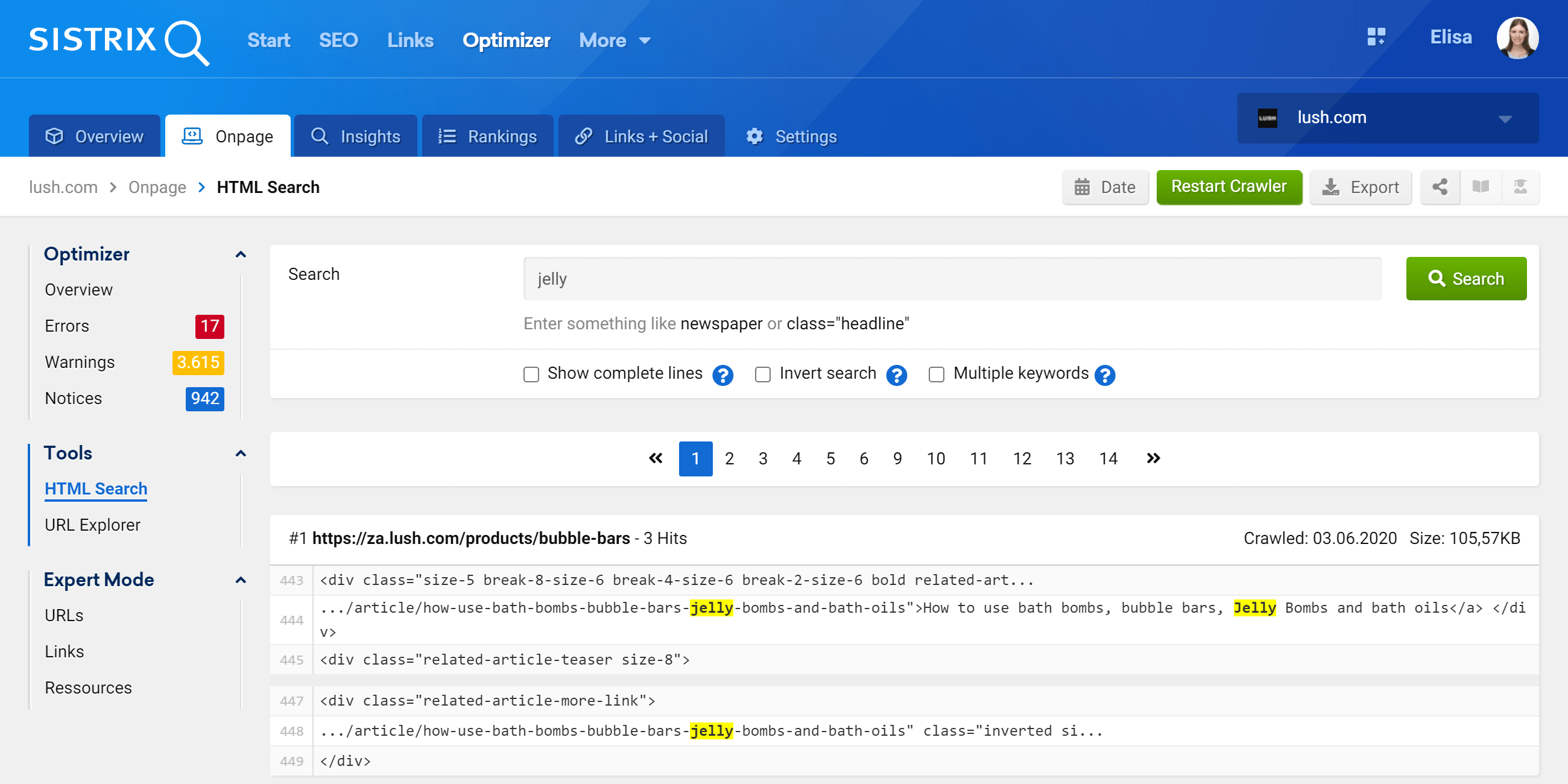Open the Start navigation item
Image resolution: width=1568 pixels, height=784 pixels.
pyautogui.click(x=268, y=41)
